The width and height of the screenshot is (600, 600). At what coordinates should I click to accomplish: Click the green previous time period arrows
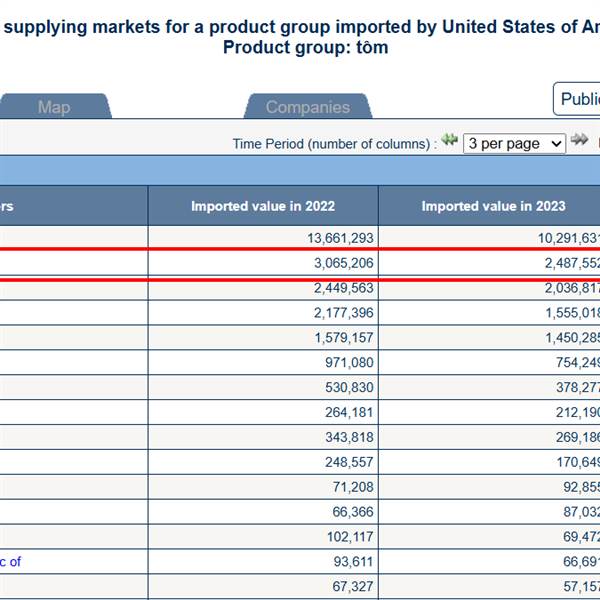(449, 140)
